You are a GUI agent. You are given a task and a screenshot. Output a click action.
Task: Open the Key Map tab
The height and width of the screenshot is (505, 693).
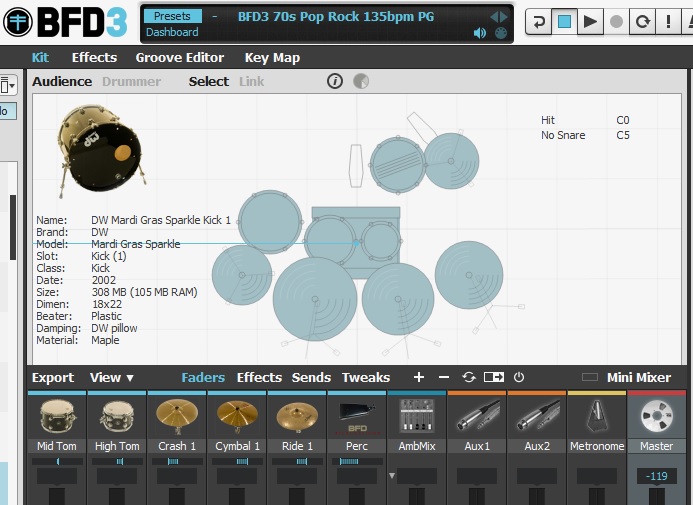pyautogui.click(x=272, y=57)
